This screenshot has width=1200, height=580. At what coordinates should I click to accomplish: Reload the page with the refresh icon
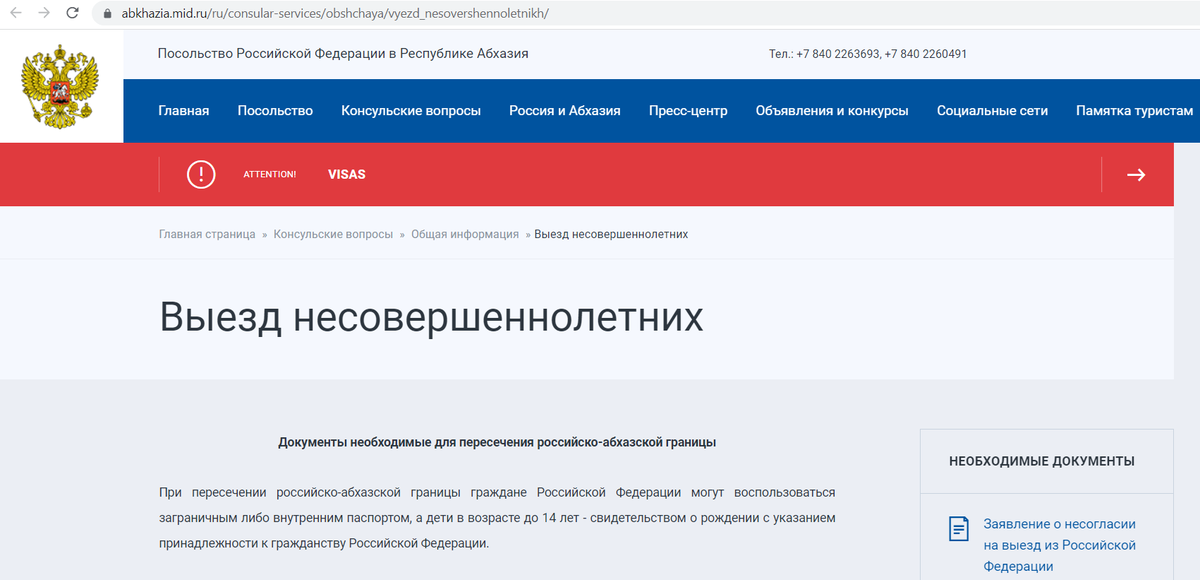point(72,13)
